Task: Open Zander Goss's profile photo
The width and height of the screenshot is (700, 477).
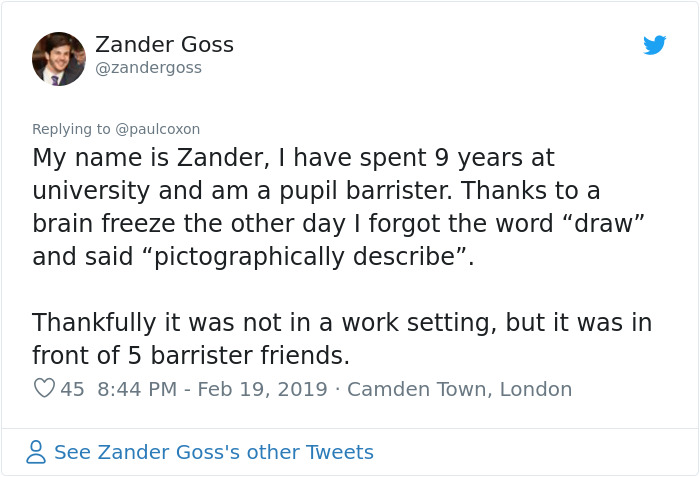Action: click(59, 58)
